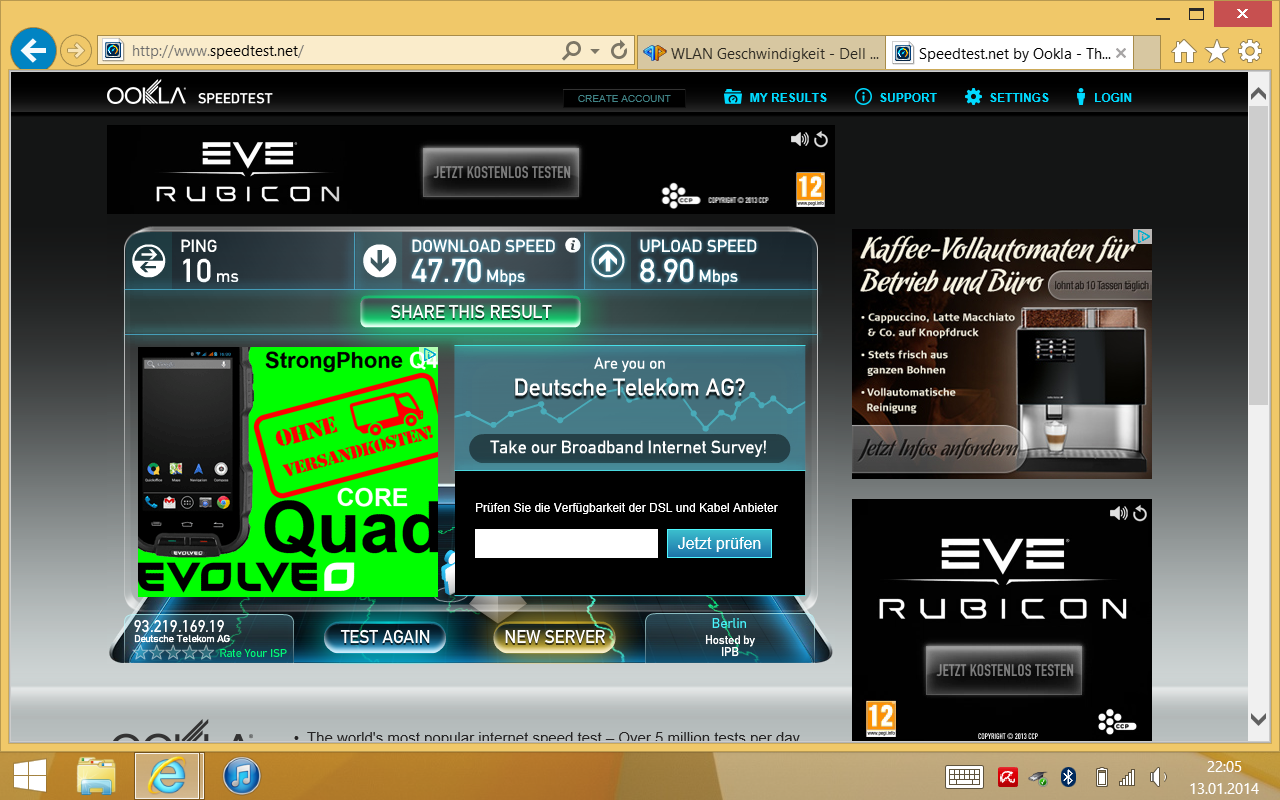This screenshot has width=1280, height=800.
Task: Click the DSL availability input field
Action: (566, 543)
